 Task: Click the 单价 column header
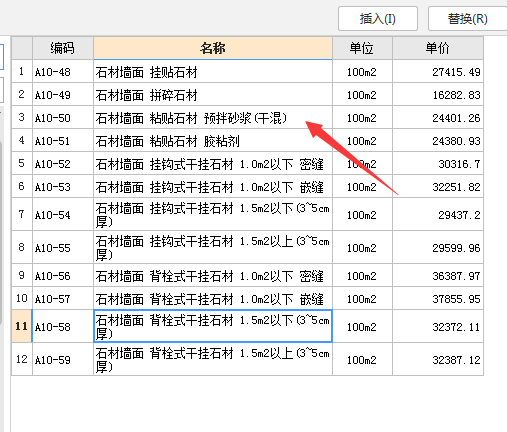click(438, 48)
